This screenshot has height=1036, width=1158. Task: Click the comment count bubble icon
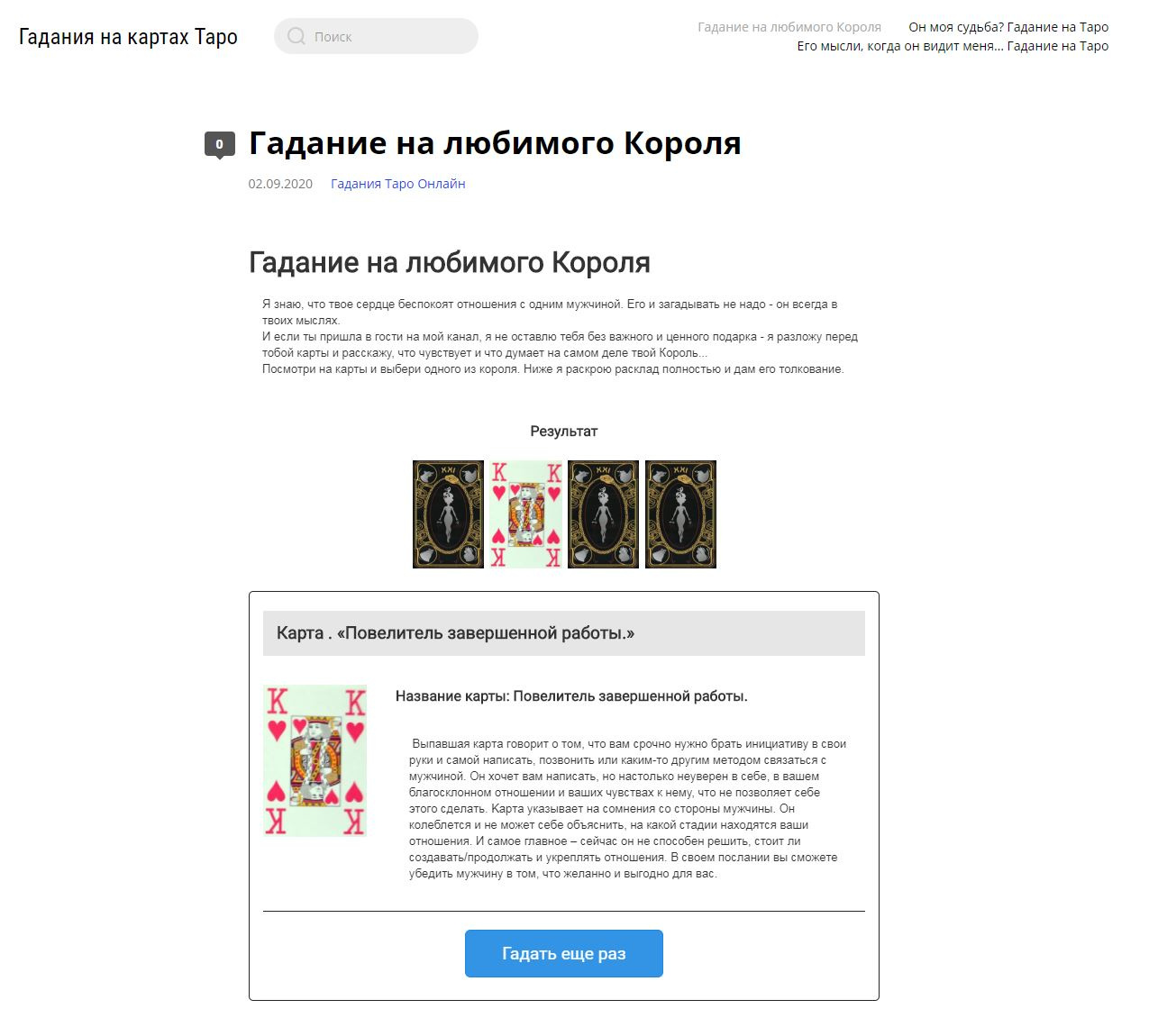pyautogui.click(x=220, y=144)
